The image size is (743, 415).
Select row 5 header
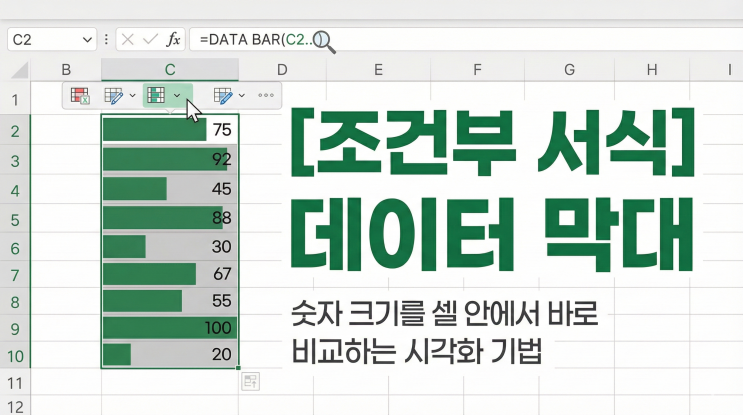[15, 219]
